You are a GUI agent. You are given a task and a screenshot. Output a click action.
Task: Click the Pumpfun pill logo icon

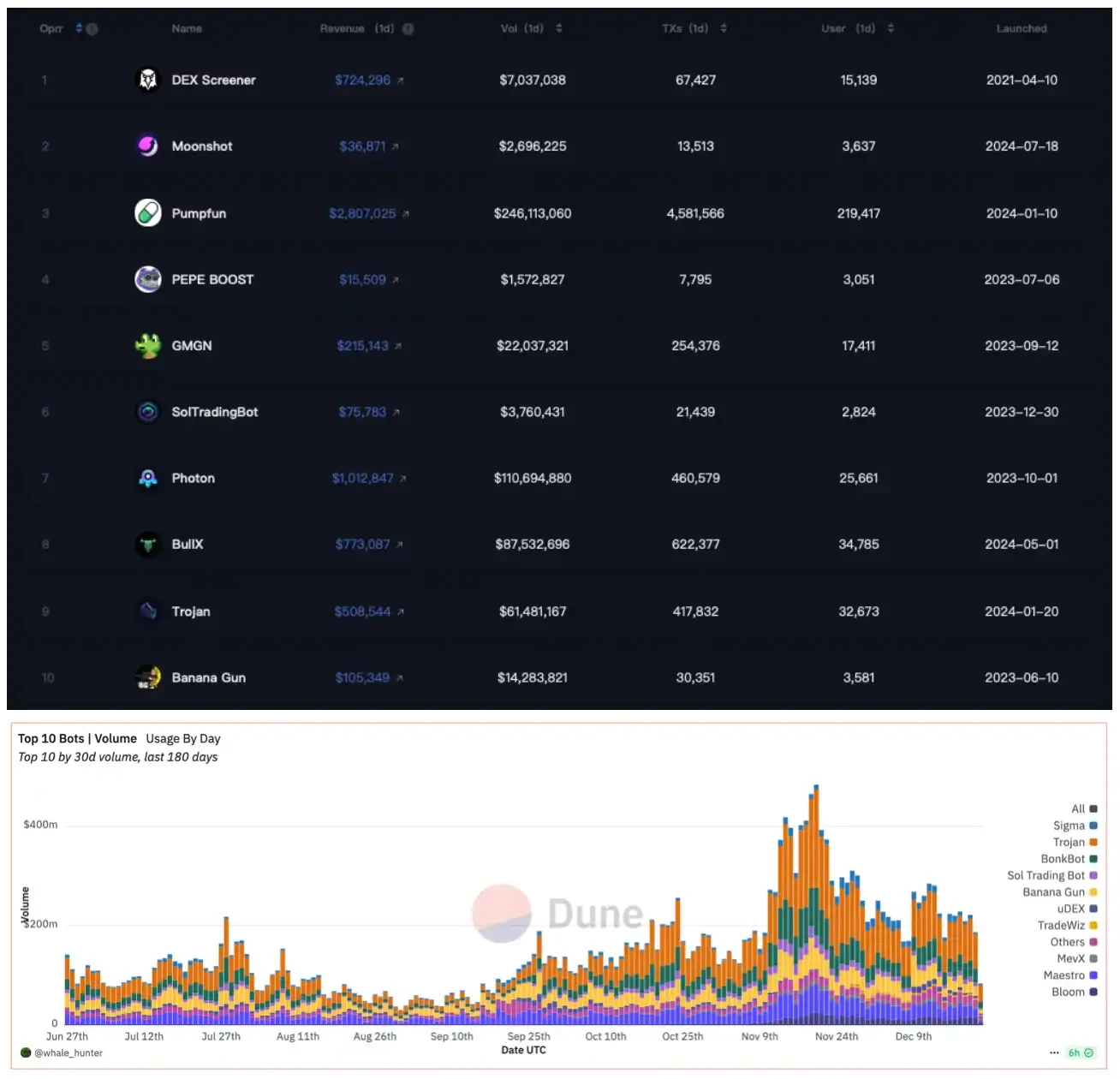[x=148, y=212]
